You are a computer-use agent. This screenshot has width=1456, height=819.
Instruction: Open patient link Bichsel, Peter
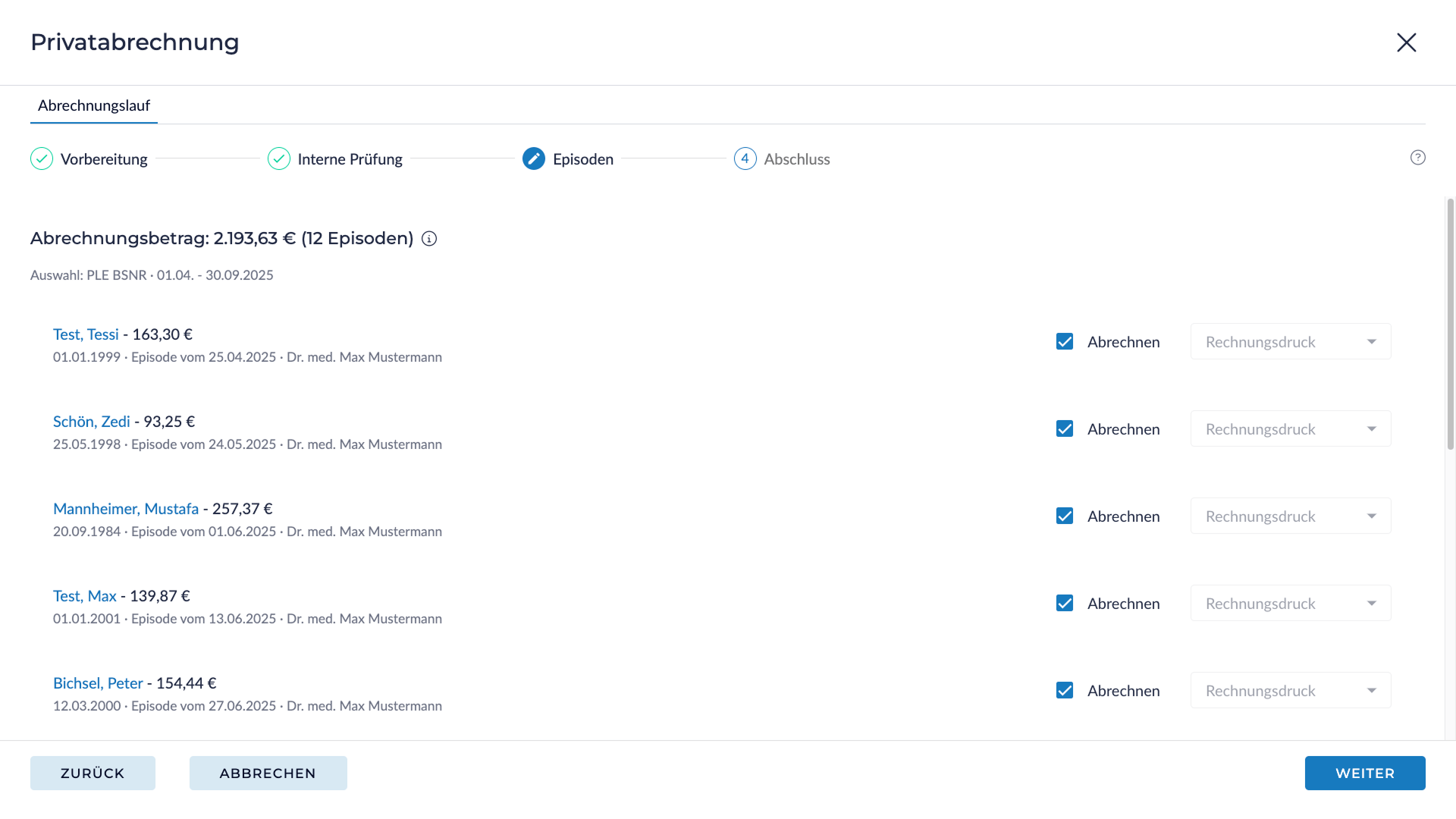coord(98,683)
